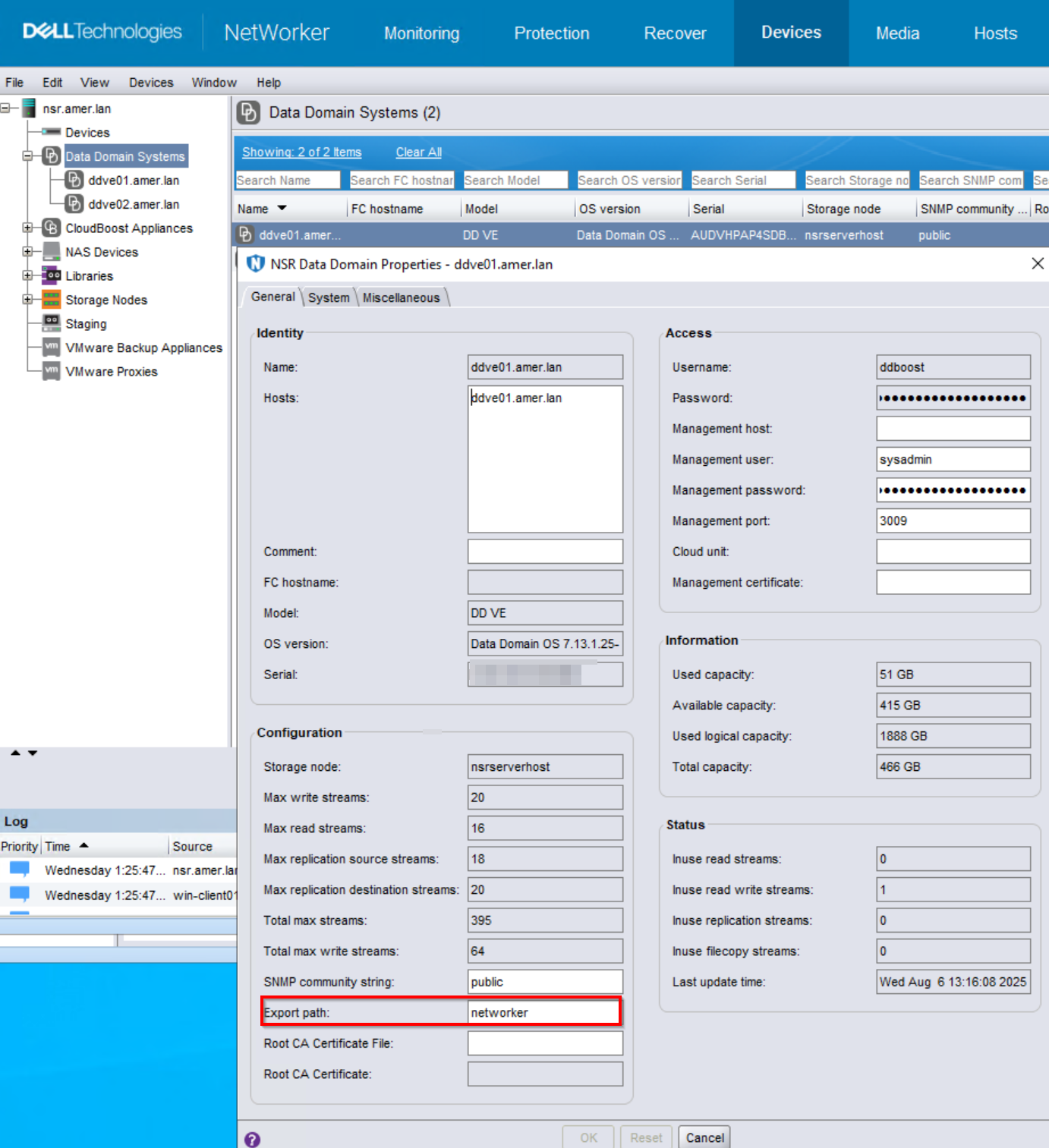This screenshot has height=1148, width=1049.
Task: Click the Devices icon under nsr.amer.lan
Action: pyautogui.click(x=51, y=132)
